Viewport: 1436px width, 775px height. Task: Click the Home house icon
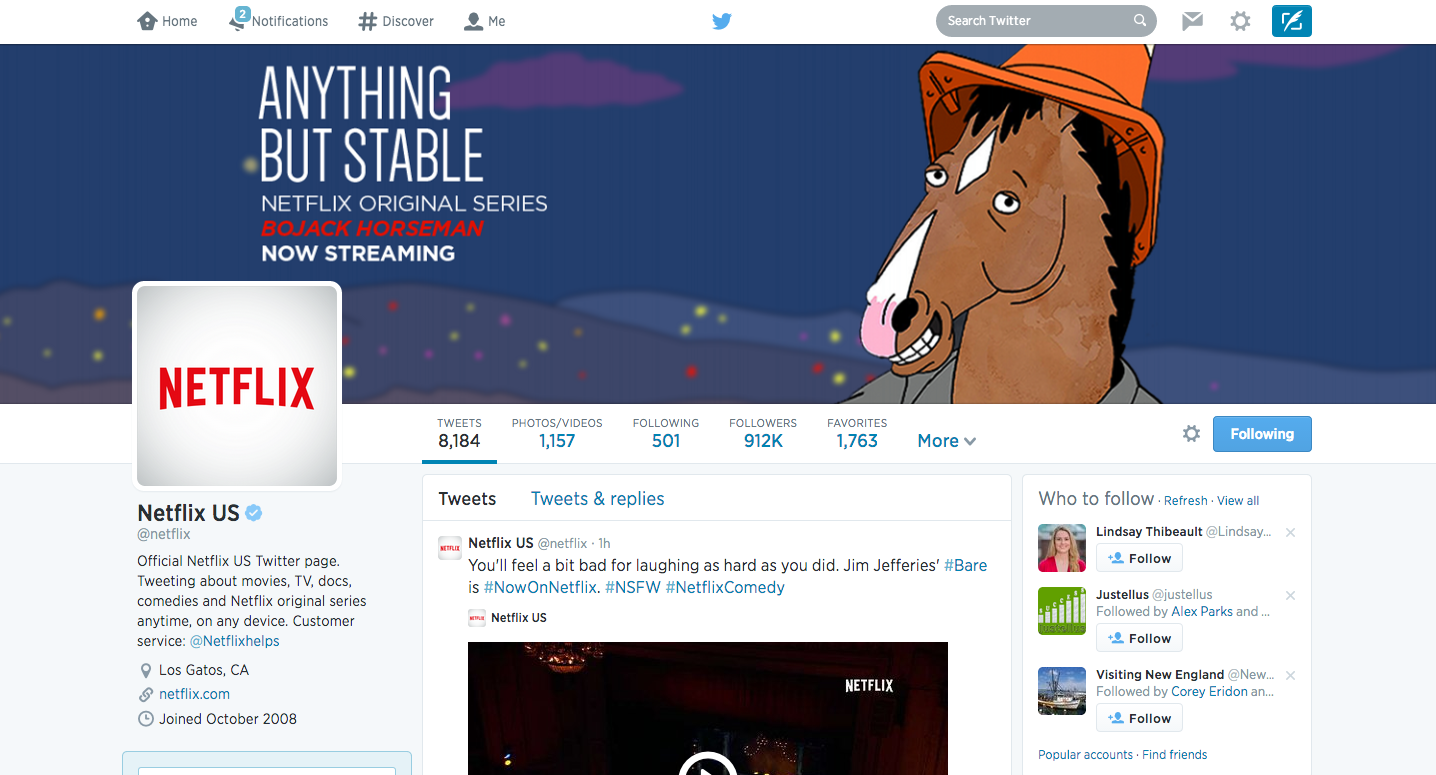pos(147,20)
